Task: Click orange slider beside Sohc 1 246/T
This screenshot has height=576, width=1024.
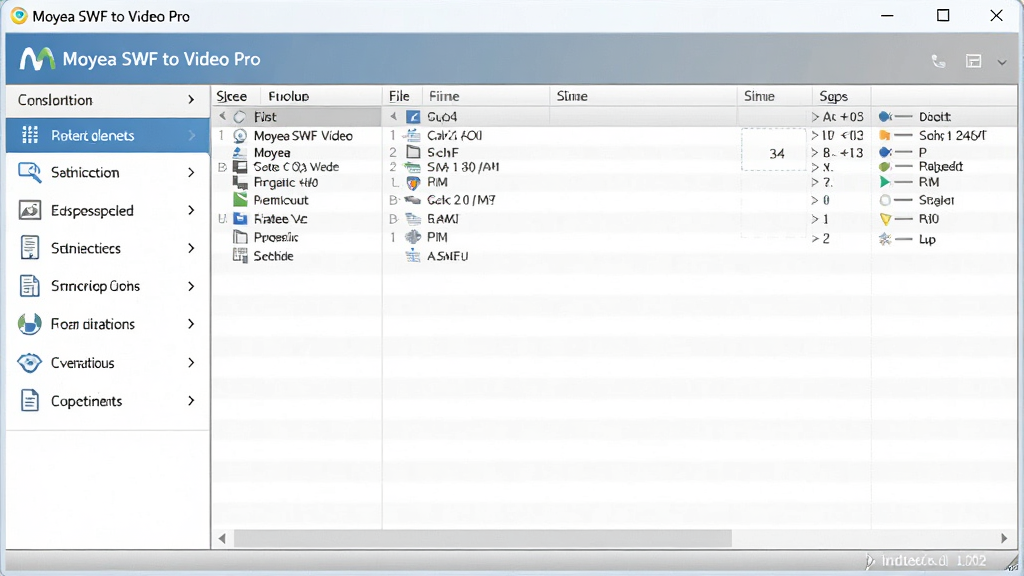Action: click(x=895, y=135)
